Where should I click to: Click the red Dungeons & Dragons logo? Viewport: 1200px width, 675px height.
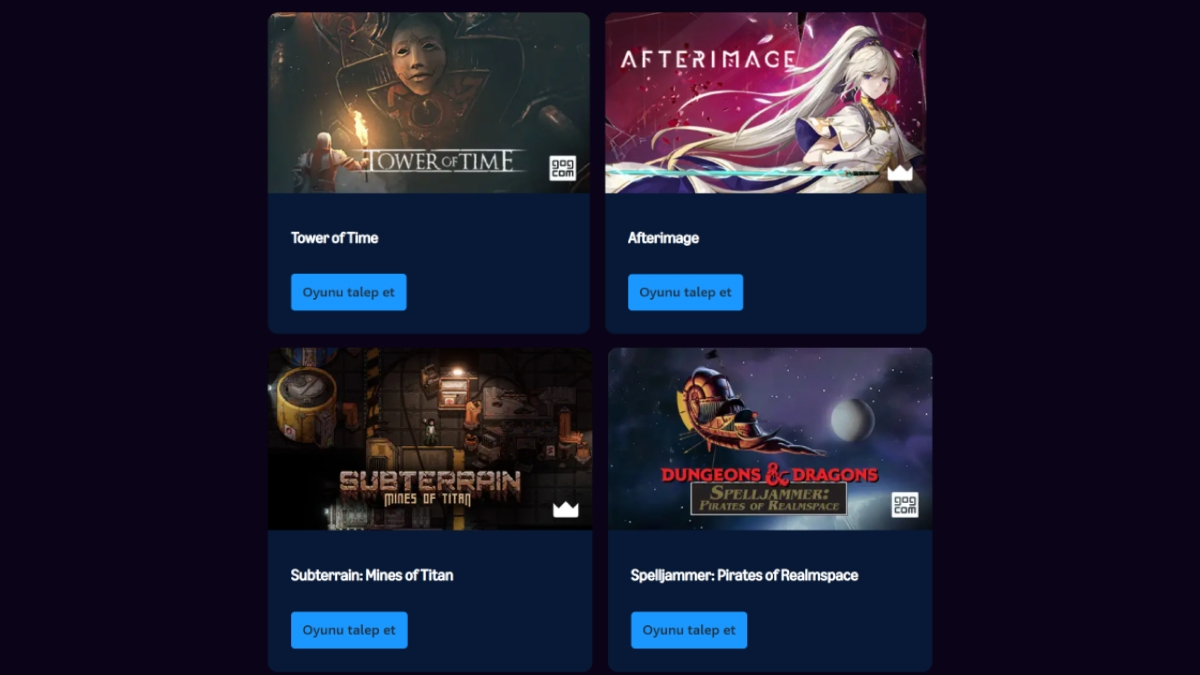[x=769, y=474]
